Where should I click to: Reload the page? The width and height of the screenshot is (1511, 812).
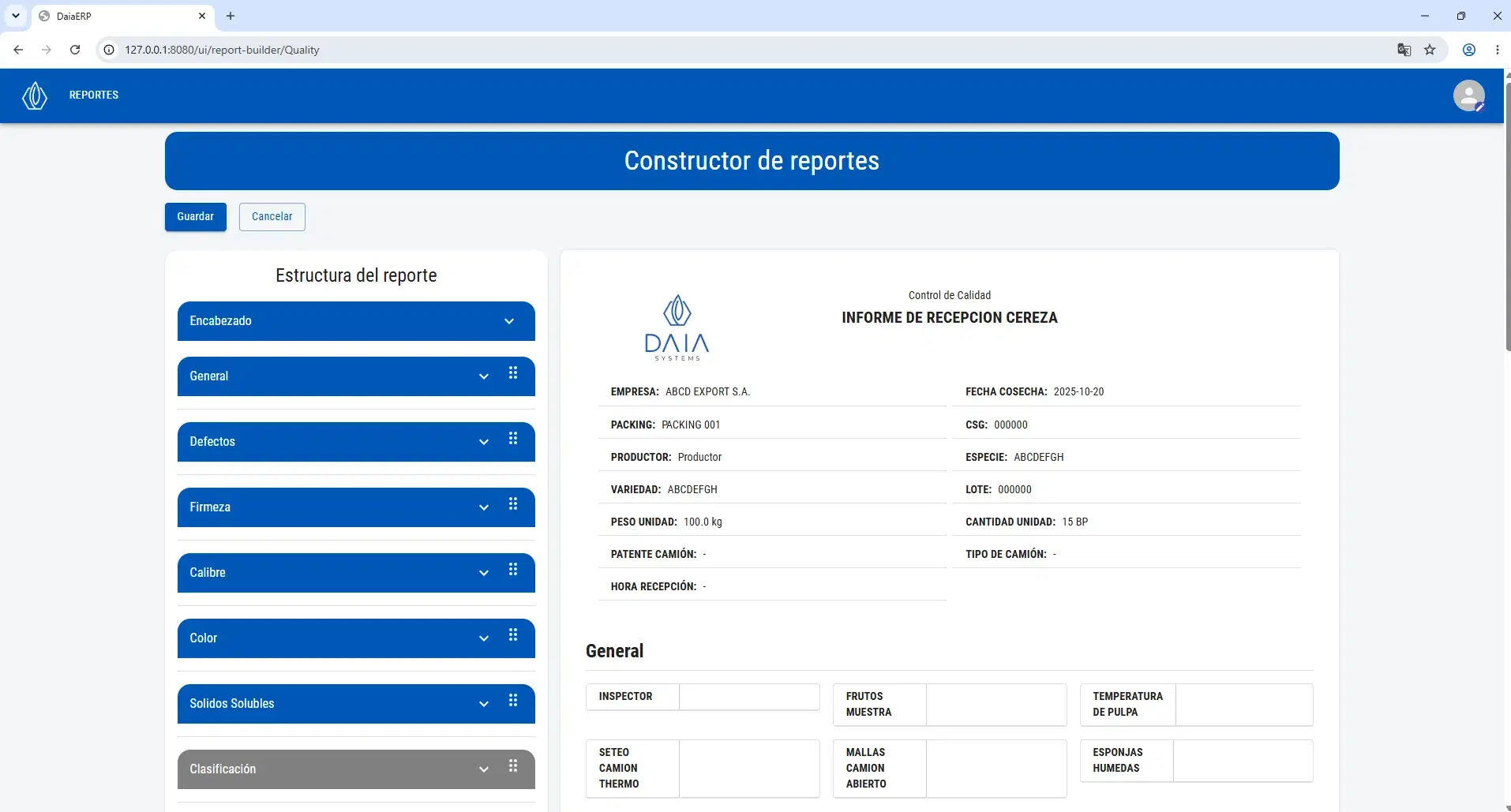point(75,50)
